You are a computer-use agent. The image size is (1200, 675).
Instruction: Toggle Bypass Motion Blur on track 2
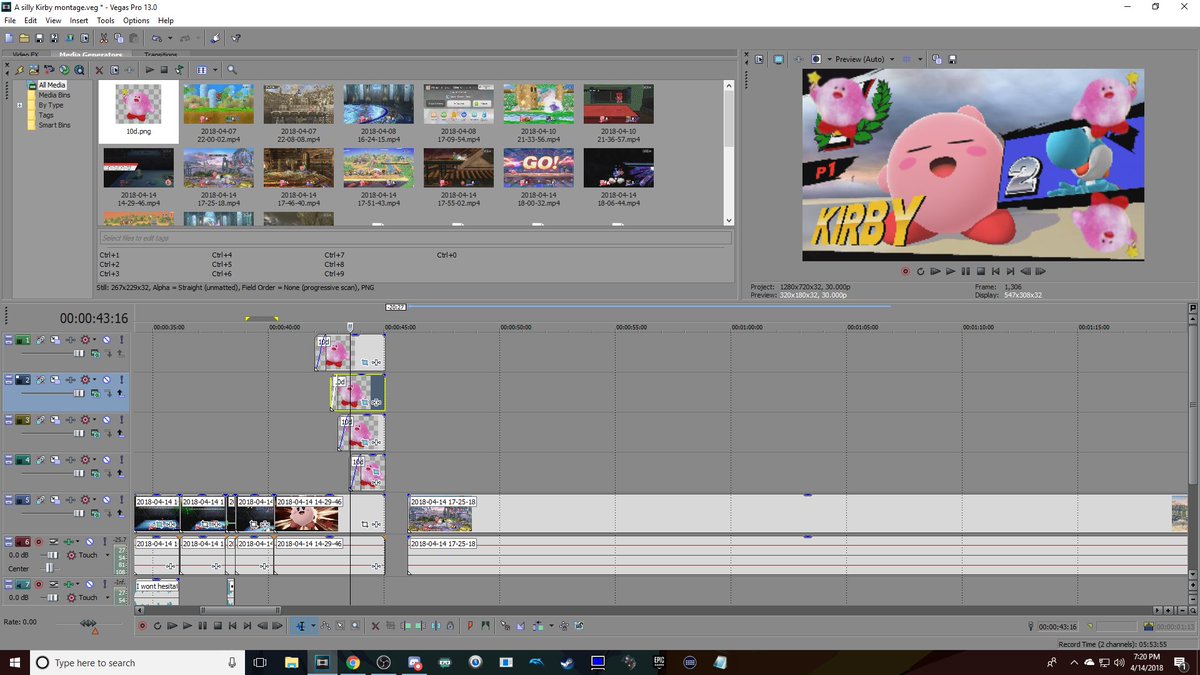coord(40,380)
